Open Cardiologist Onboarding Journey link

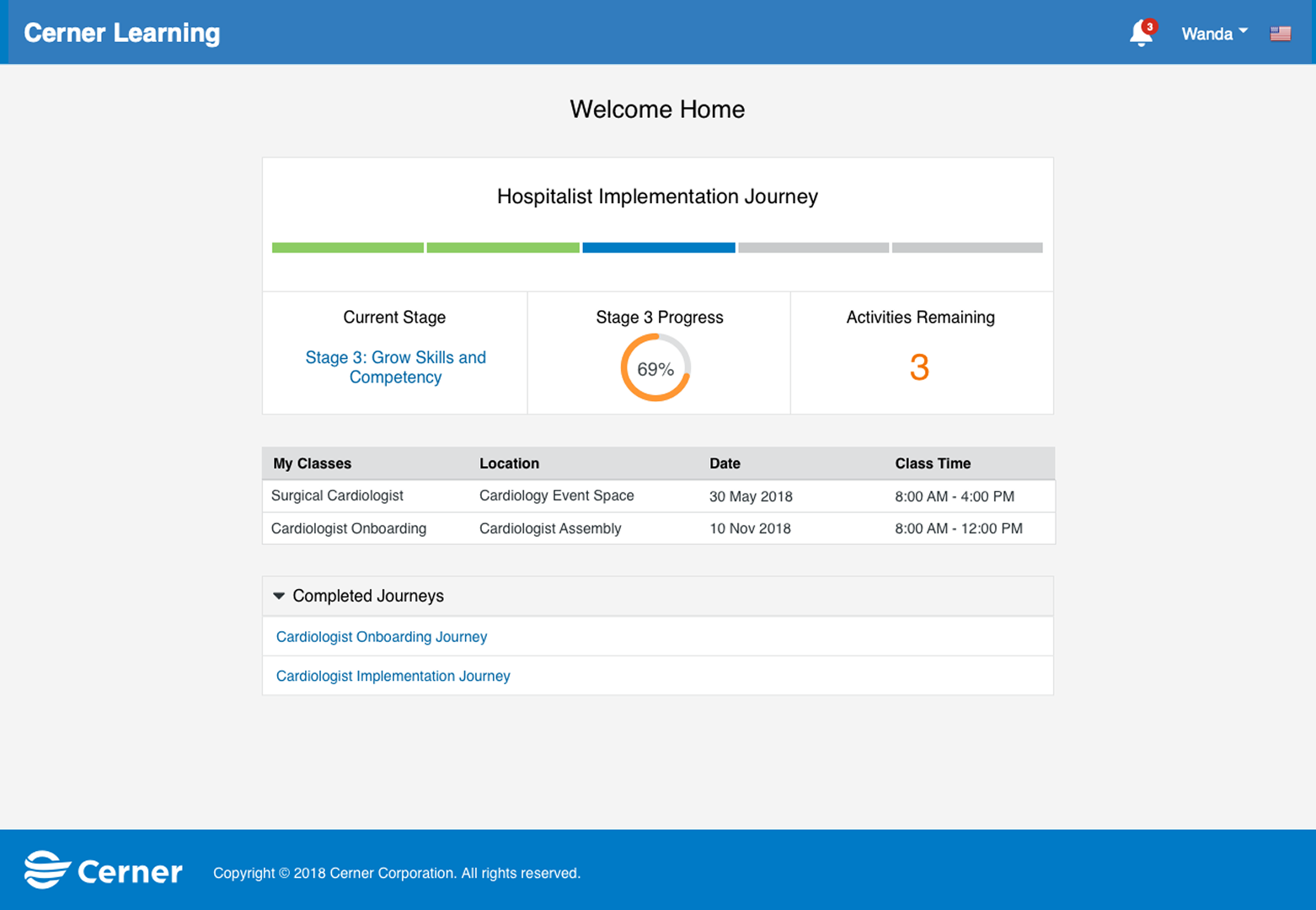click(382, 637)
